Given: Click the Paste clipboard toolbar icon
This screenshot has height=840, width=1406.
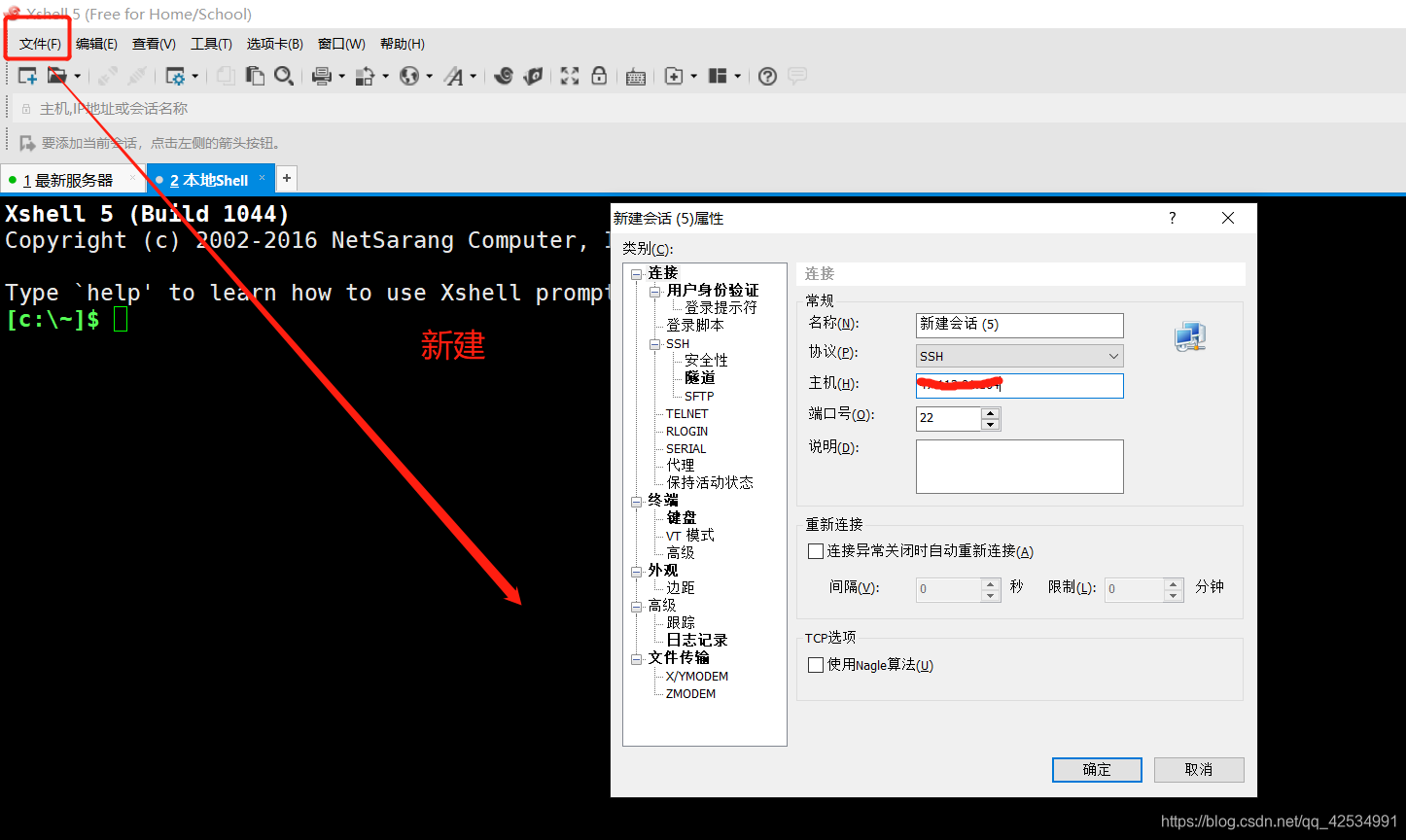Looking at the screenshot, I should (256, 76).
